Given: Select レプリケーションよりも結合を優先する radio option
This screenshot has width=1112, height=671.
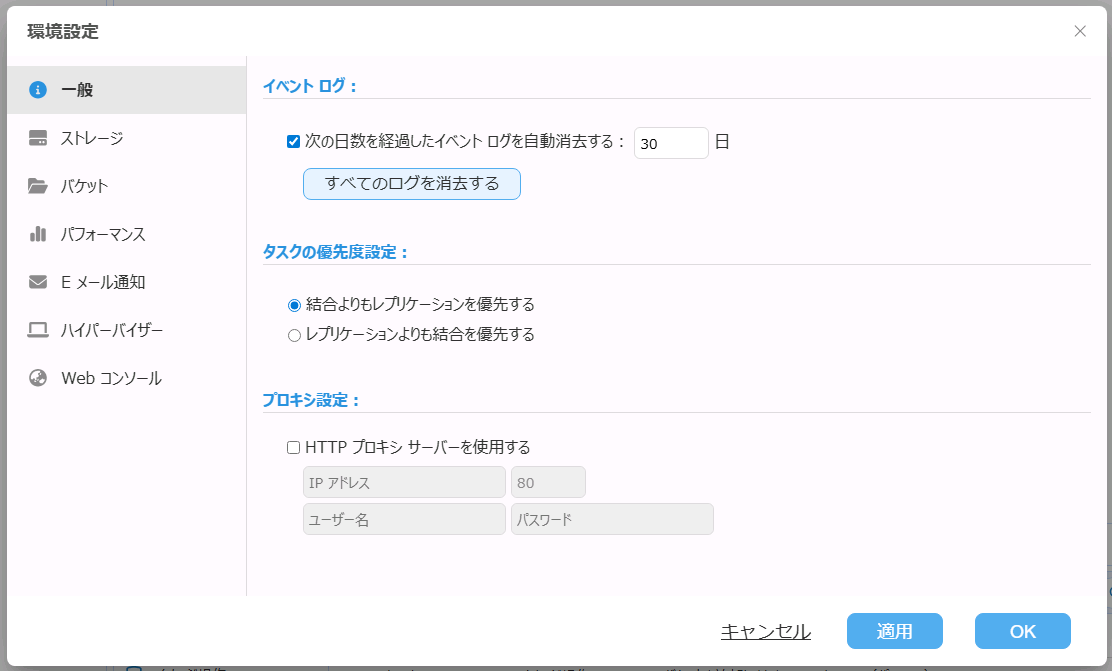Looking at the screenshot, I should [x=294, y=335].
